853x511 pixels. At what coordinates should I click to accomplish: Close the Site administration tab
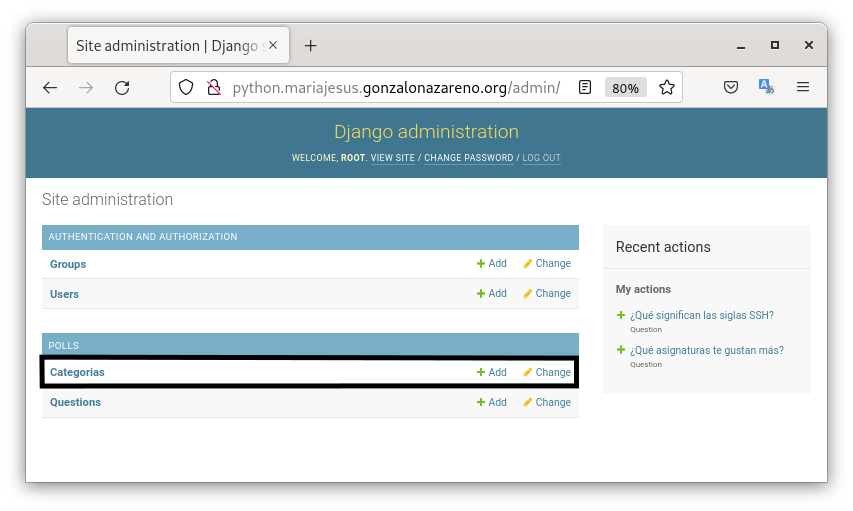coord(273,46)
